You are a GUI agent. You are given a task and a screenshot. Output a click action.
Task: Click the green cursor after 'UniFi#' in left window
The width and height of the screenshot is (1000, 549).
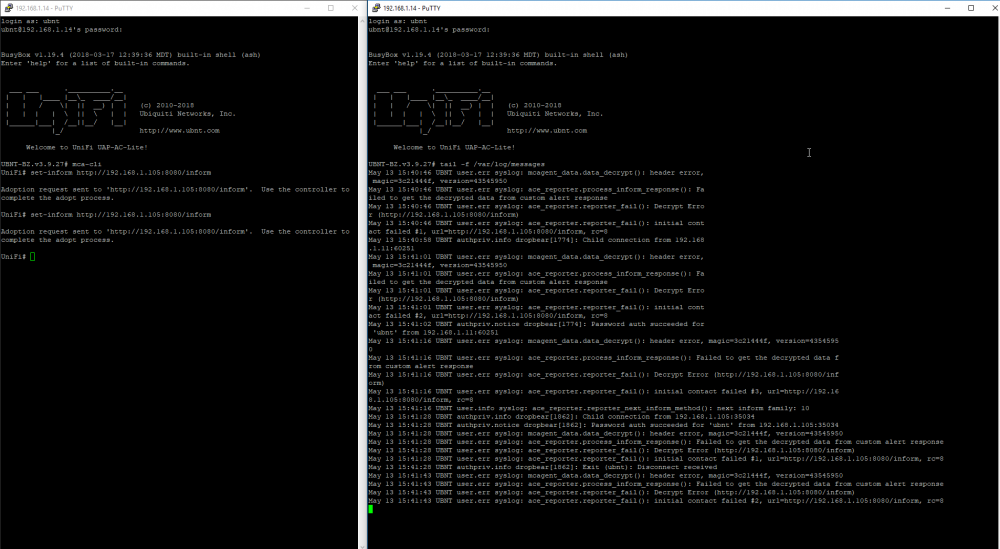click(x=33, y=257)
